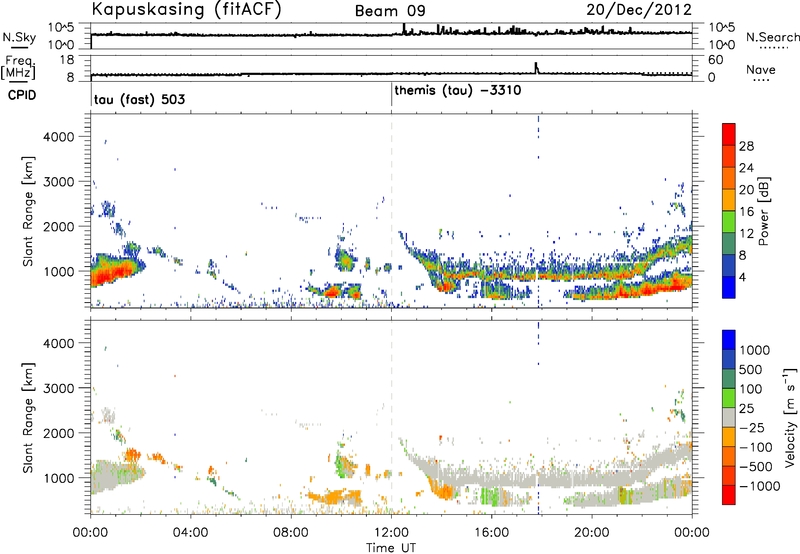Pick the 12–16 dB light green power segment
The image size is (800, 554).
(729, 222)
